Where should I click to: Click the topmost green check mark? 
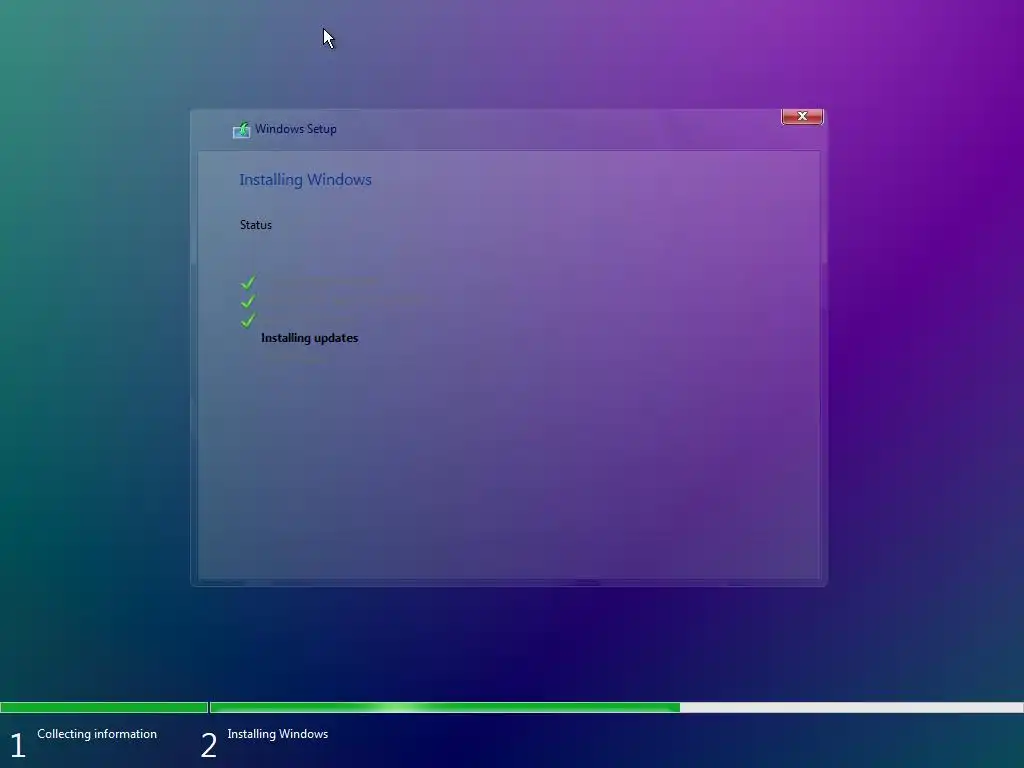[248, 281]
